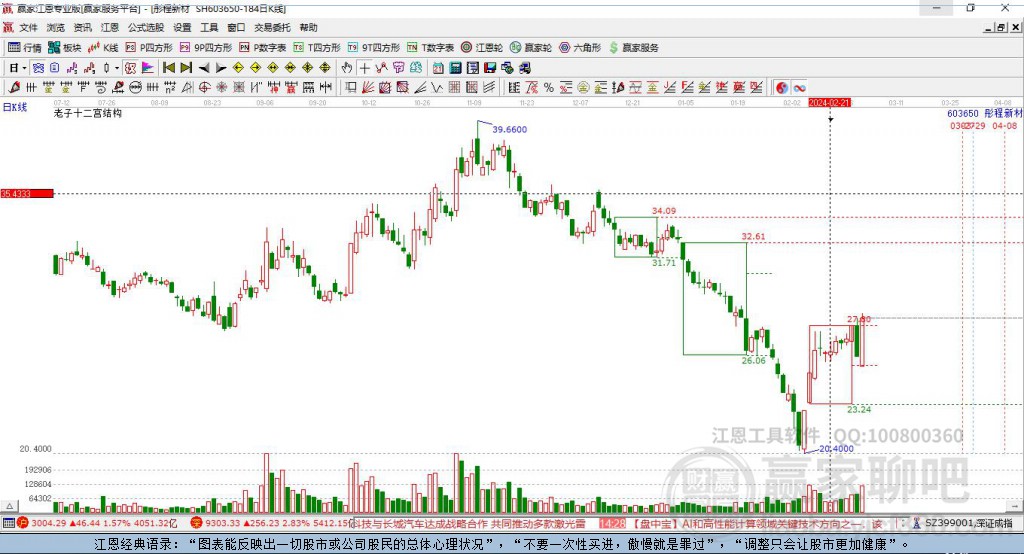This screenshot has width=1024, height=554.
Task: Open the 公式选股 menu
Action: [146, 27]
